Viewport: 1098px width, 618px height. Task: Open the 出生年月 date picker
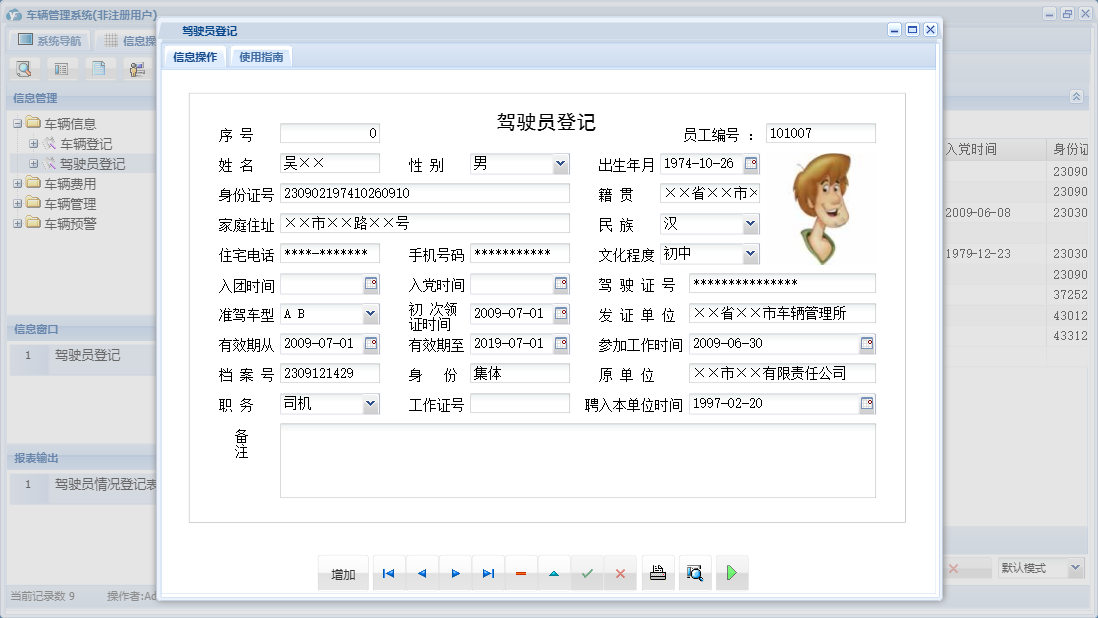point(752,163)
